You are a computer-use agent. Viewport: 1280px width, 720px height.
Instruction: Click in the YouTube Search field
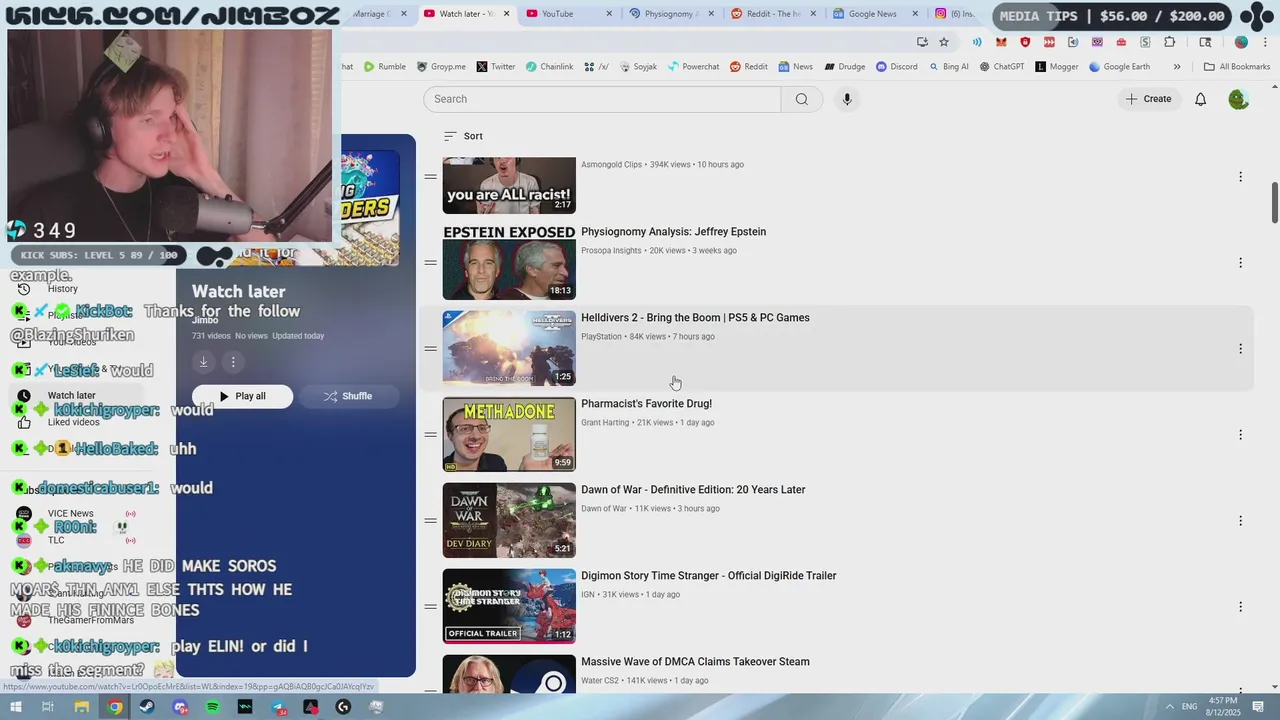pos(602,99)
